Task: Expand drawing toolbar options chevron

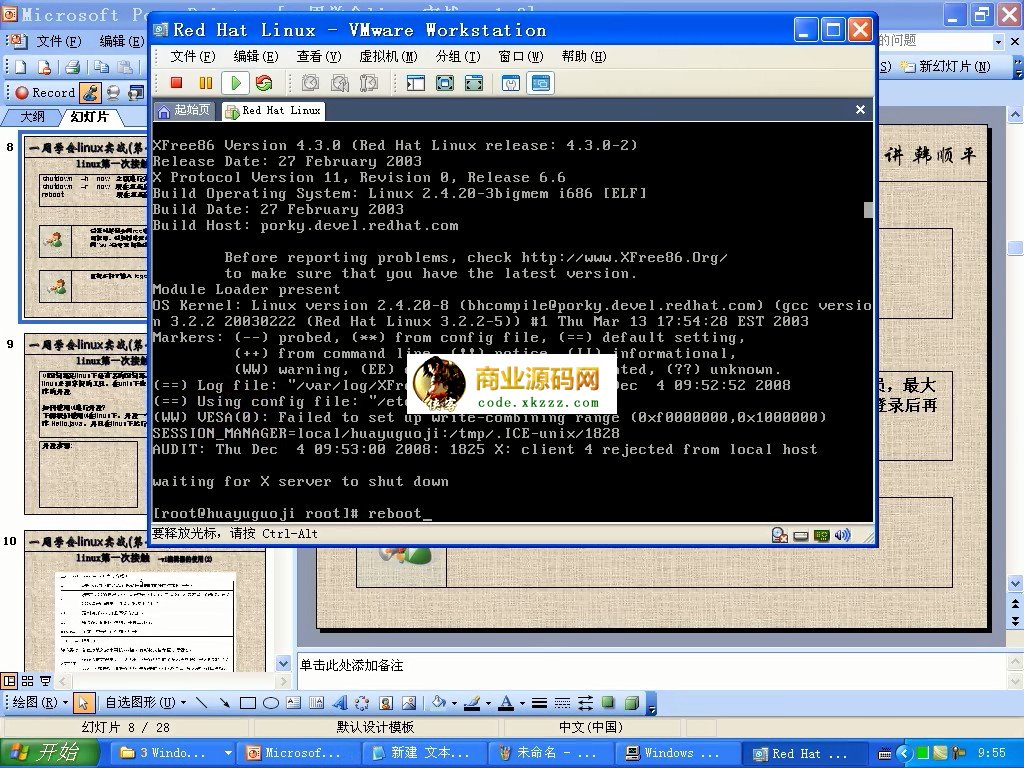Action: click(x=651, y=704)
